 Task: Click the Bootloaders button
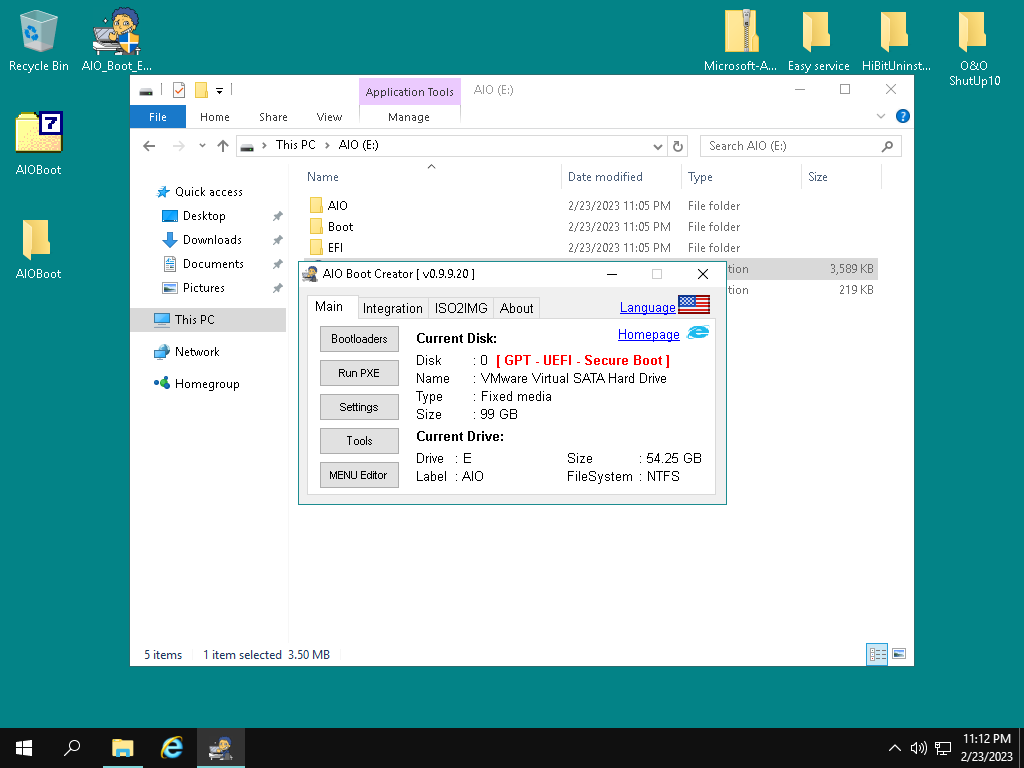(x=359, y=339)
